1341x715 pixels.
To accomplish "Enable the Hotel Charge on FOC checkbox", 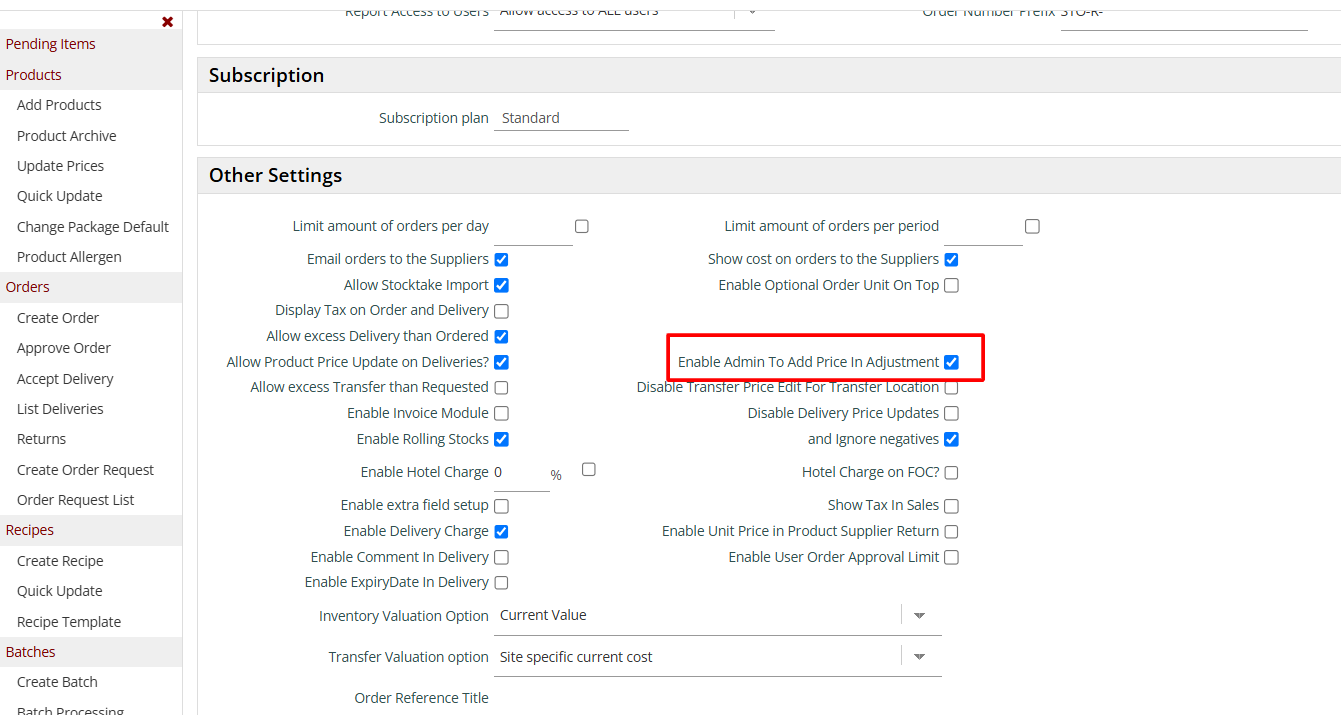I will [951, 472].
